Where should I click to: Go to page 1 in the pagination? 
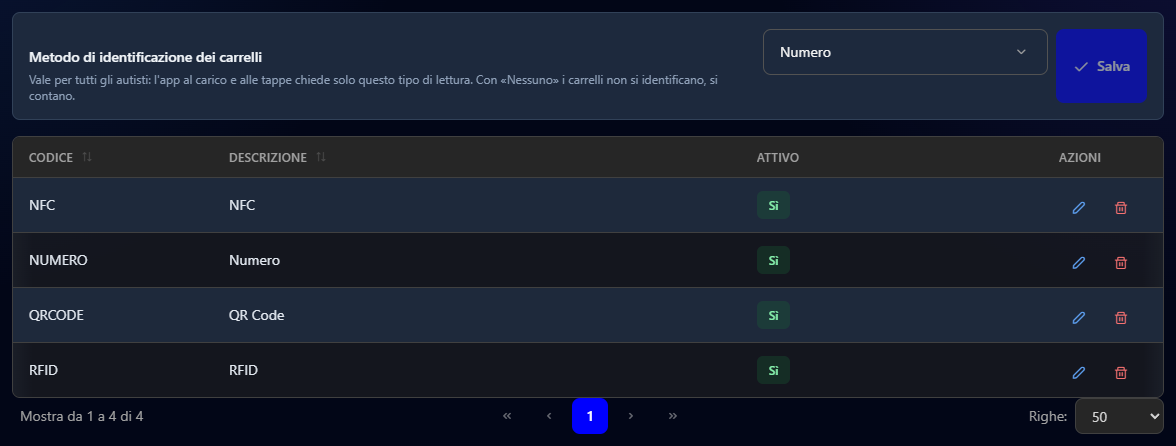[590, 416]
